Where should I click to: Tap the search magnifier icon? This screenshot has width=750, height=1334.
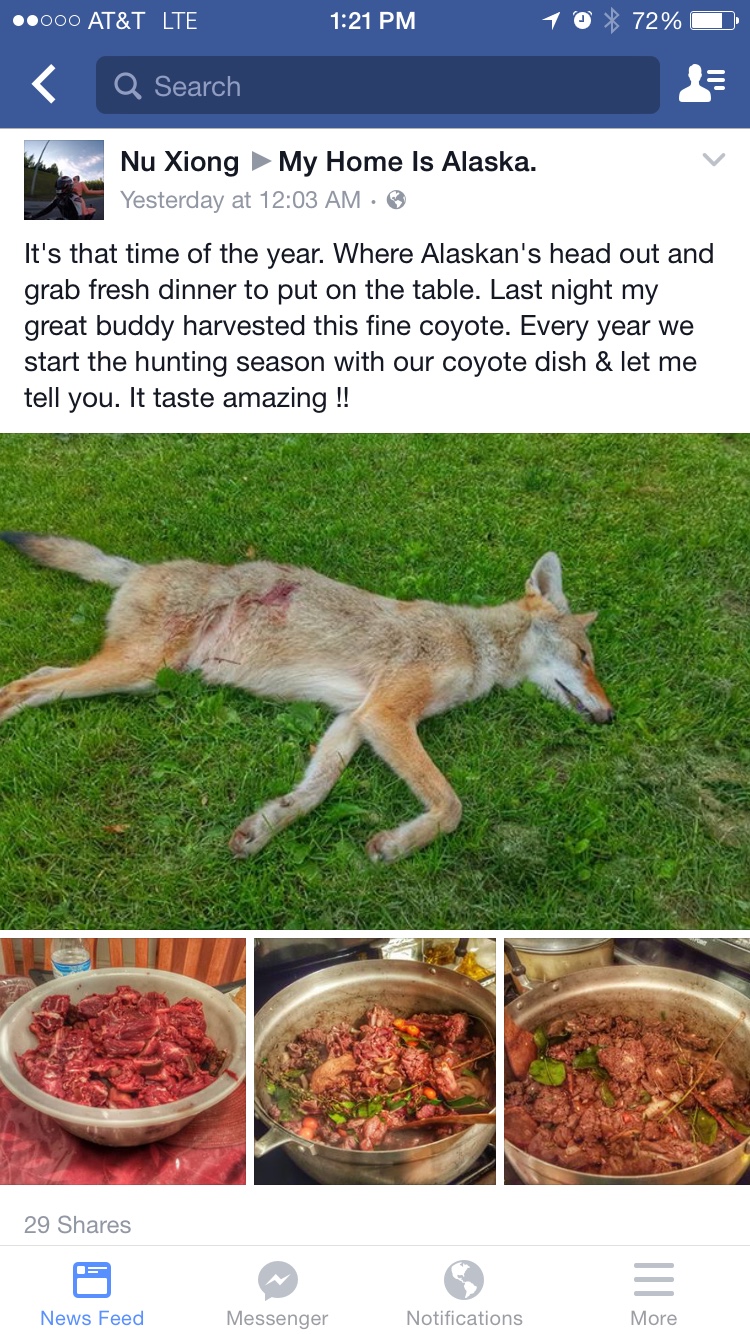pos(128,86)
